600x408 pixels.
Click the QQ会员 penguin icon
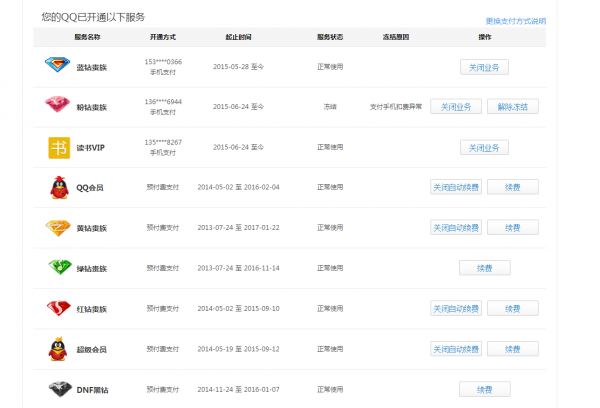point(59,188)
